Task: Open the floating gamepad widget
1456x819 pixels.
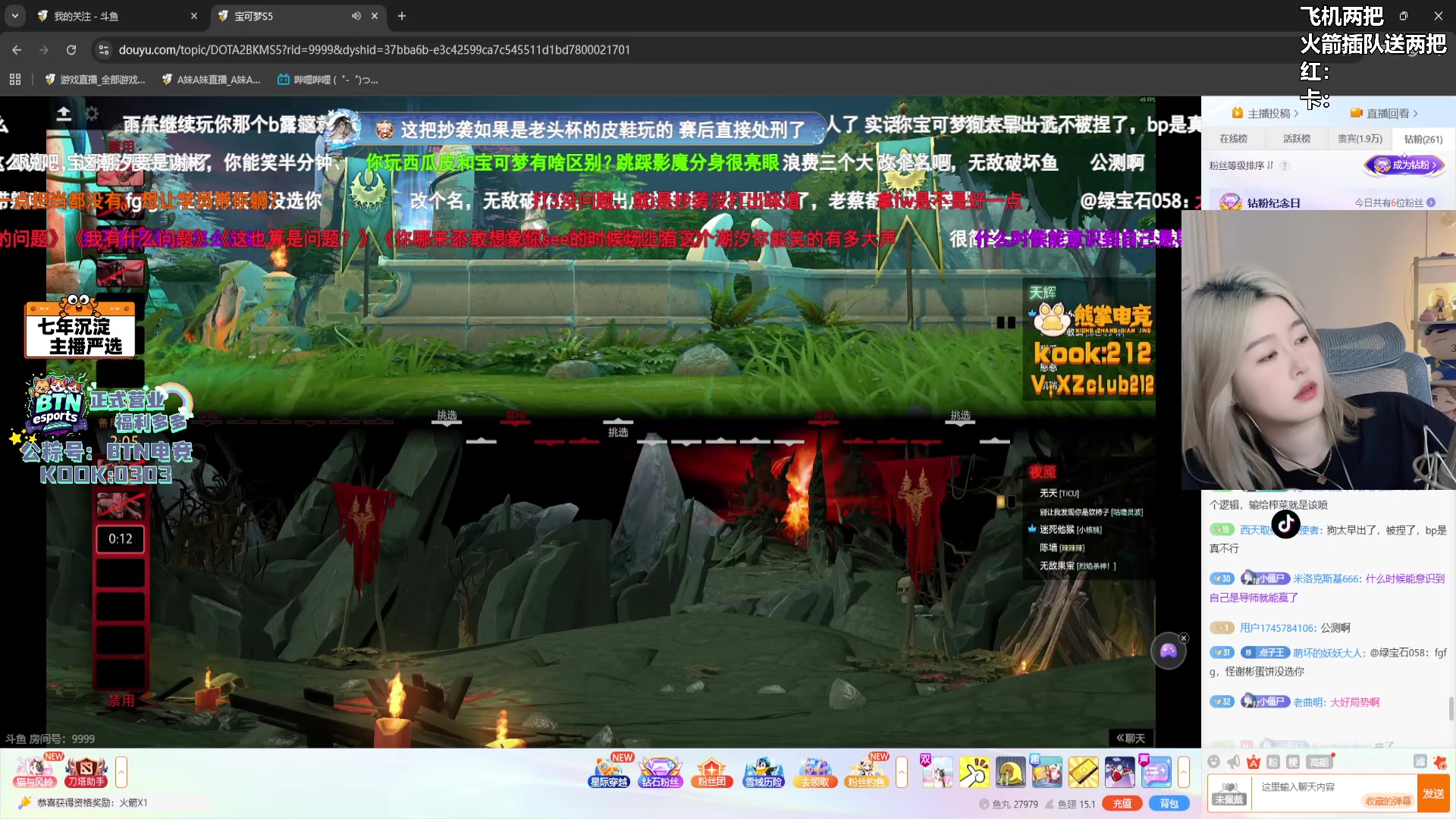Action: click(1168, 651)
